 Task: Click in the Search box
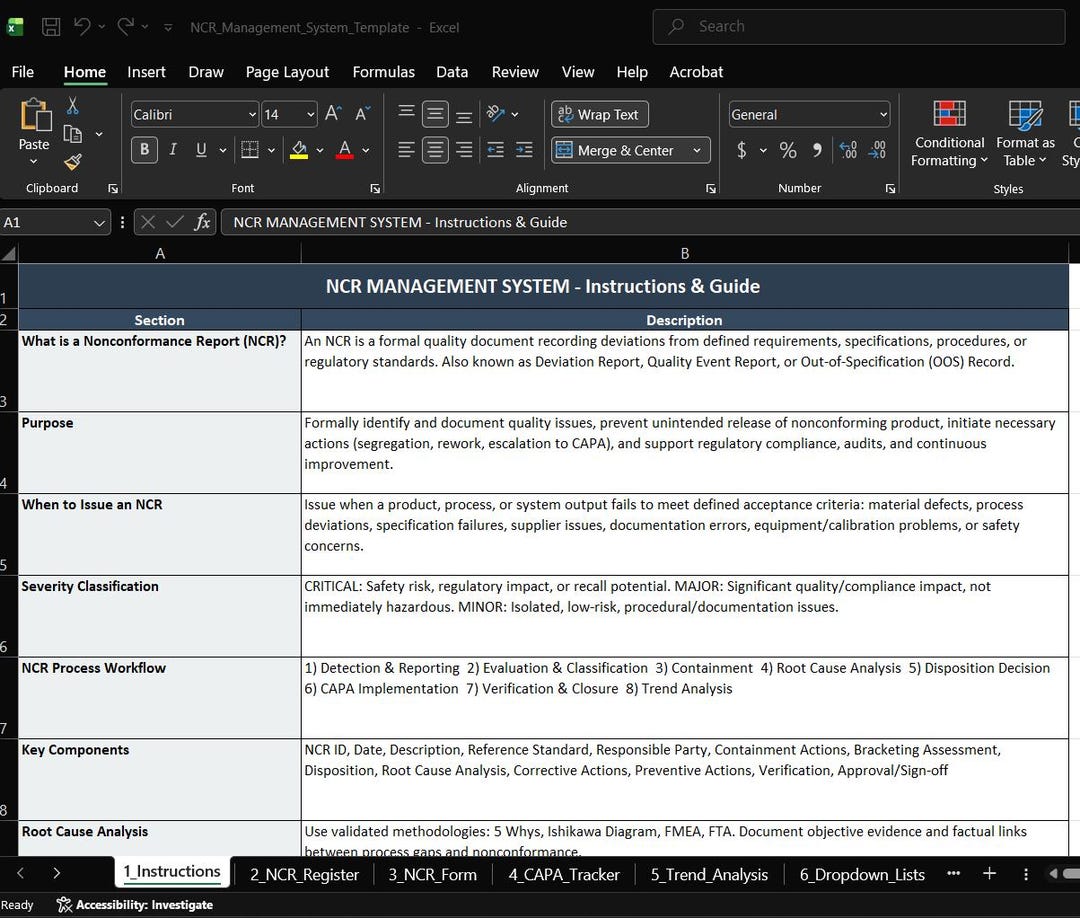pyautogui.click(x=859, y=26)
